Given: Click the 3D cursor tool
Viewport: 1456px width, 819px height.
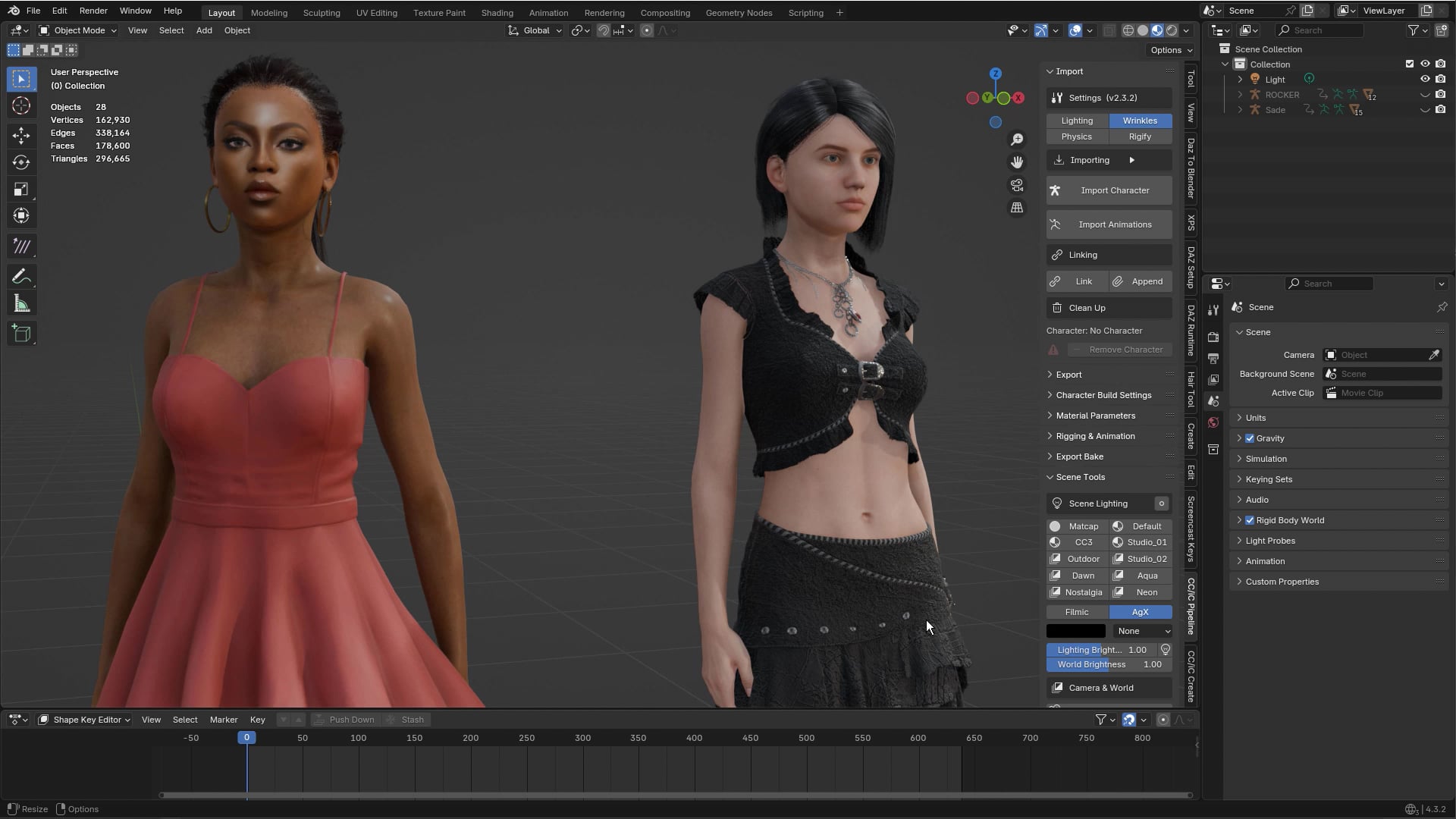Looking at the screenshot, I should click(x=21, y=106).
